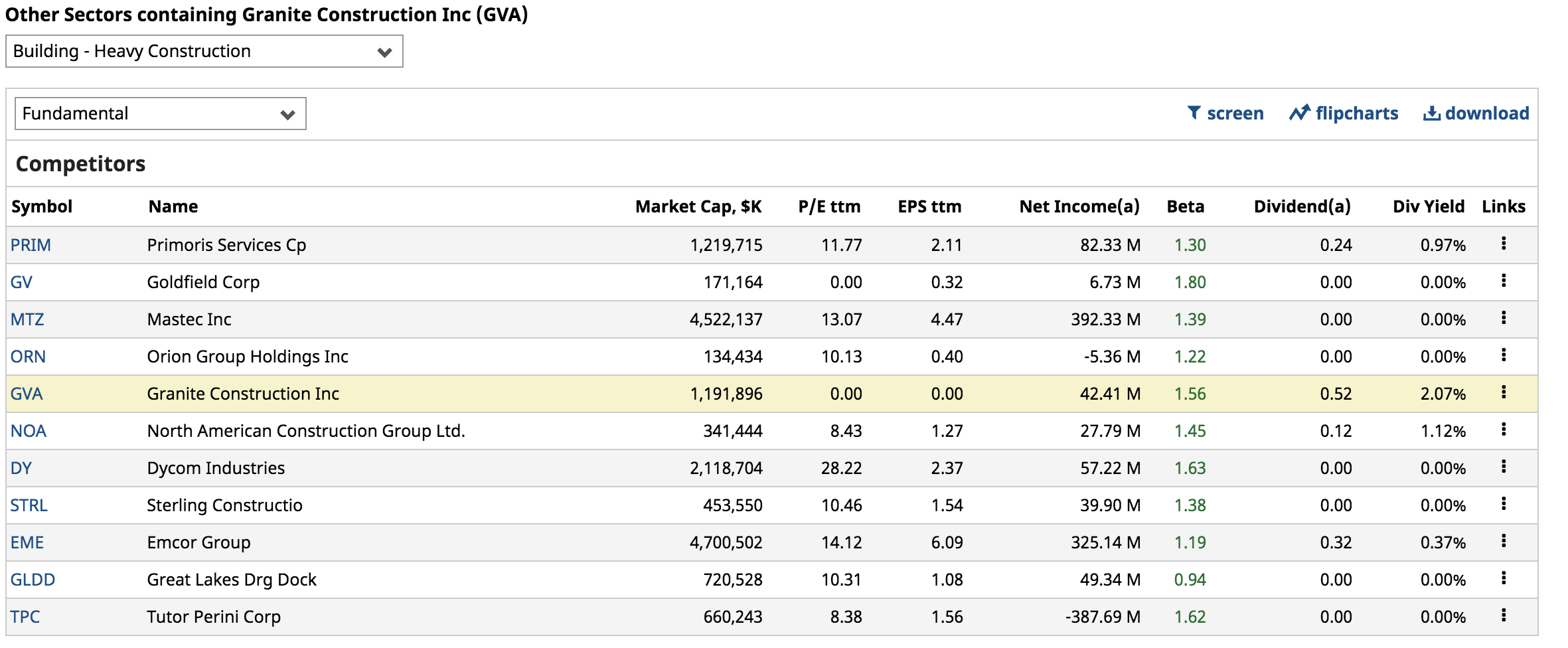Image resolution: width=1568 pixels, height=648 pixels.
Task: Open links menu for Mastec Inc row
Action: (x=1504, y=318)
